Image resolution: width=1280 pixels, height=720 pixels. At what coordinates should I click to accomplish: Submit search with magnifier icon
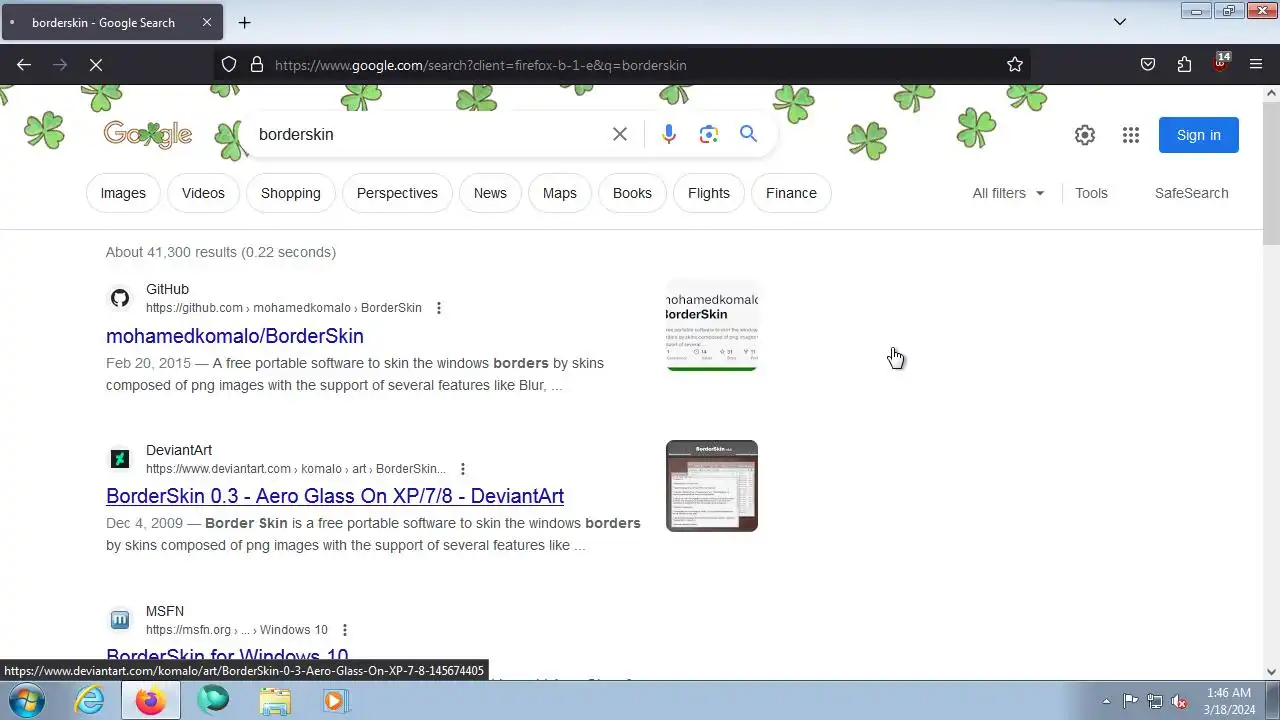point(748,134)
